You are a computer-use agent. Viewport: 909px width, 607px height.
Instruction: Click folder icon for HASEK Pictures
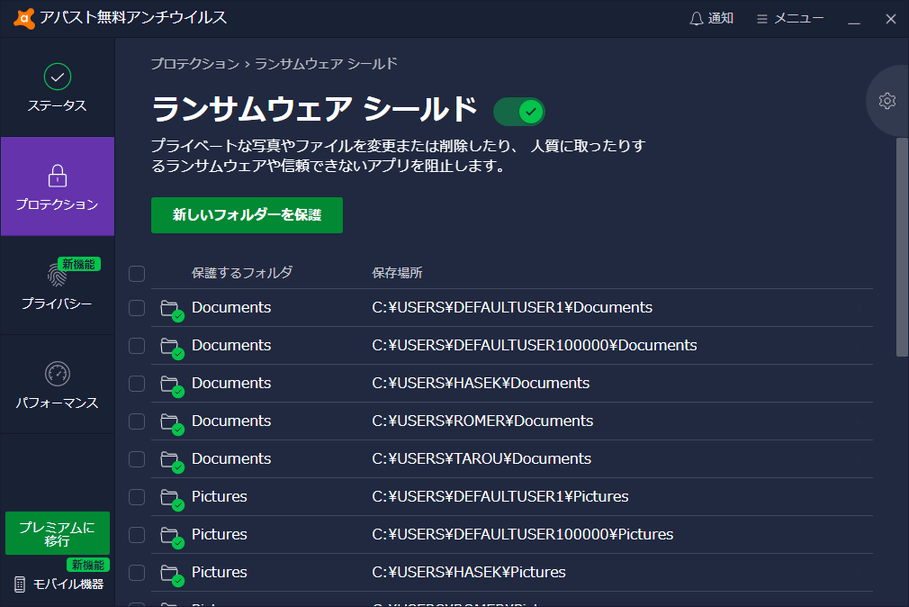click(172, 574)
